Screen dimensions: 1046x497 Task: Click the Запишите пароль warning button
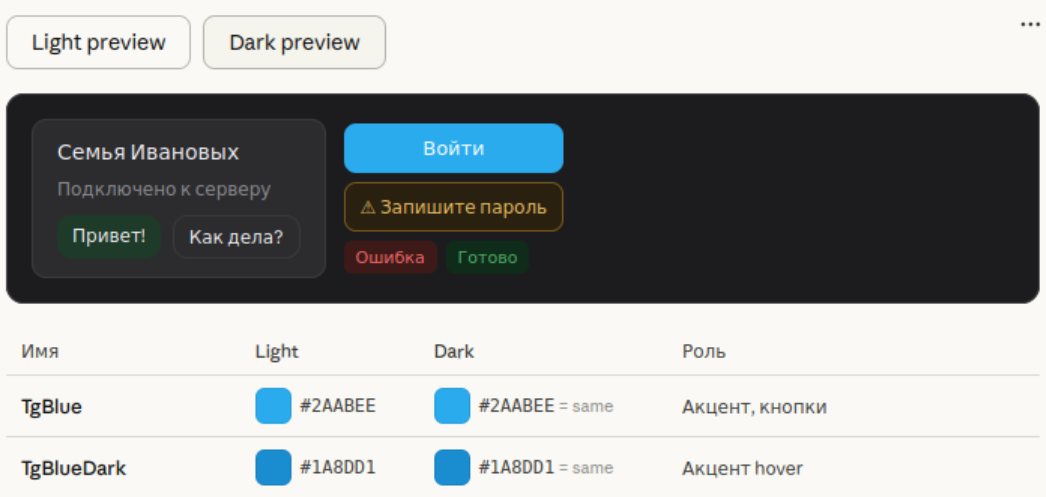(x=454, y=207)
